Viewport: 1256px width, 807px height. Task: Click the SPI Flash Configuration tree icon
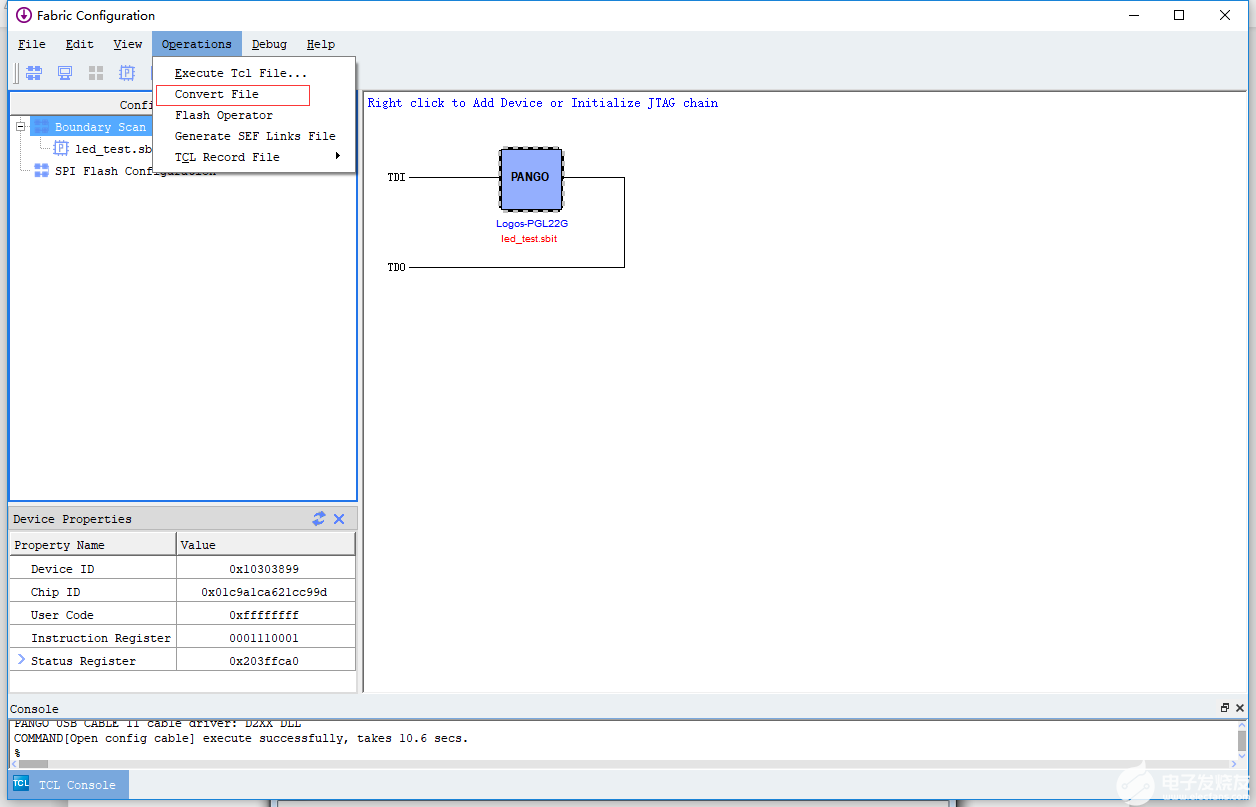pyautogui.click(x=41, y=171)
